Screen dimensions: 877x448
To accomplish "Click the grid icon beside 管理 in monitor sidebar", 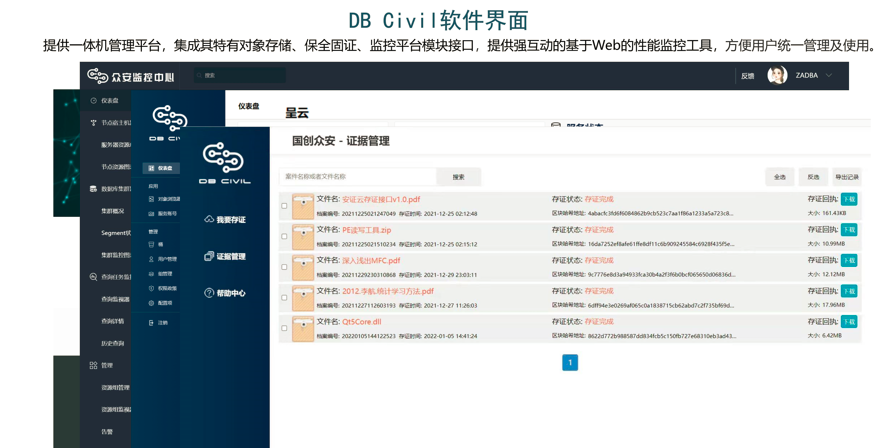I will [93, 365].
